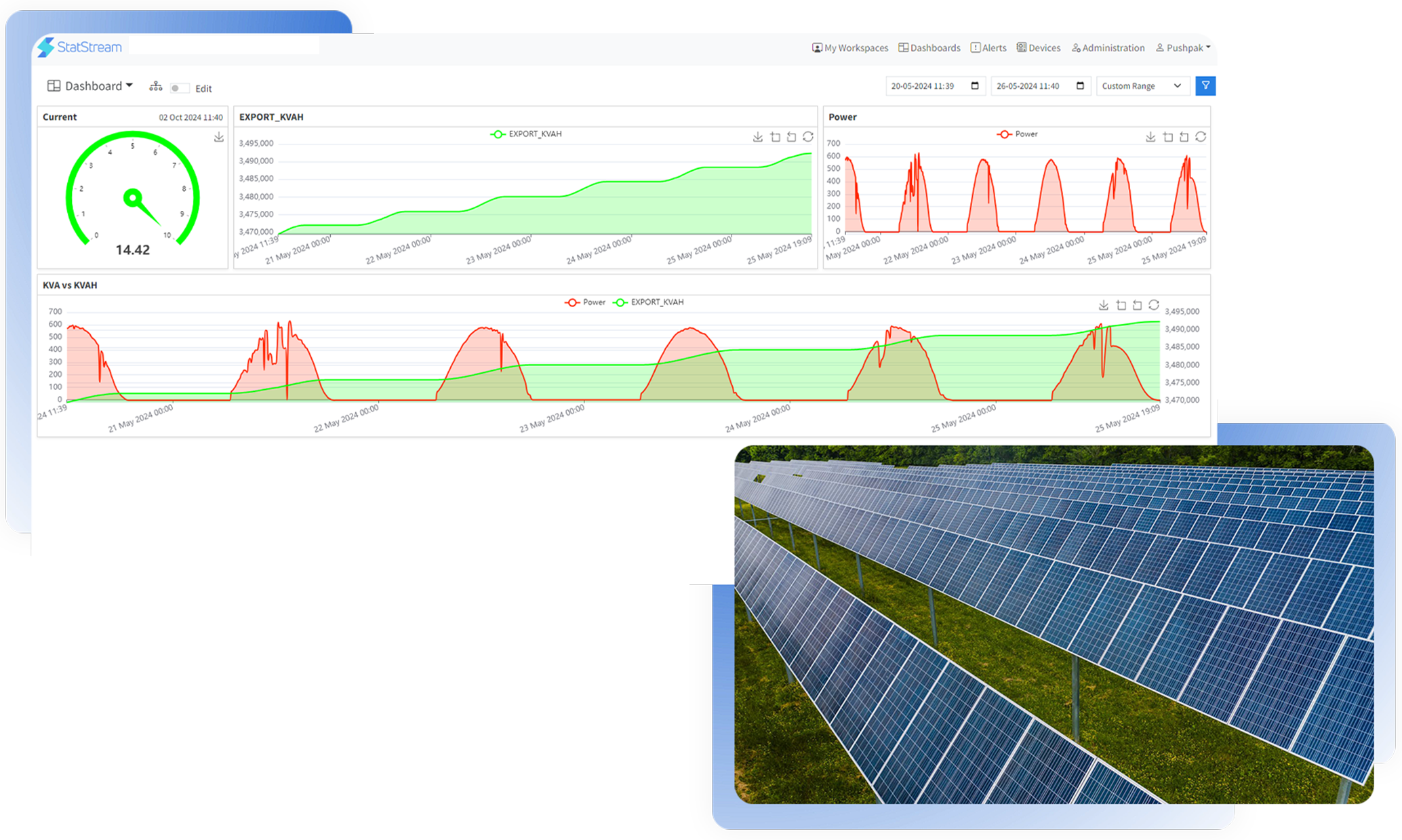Viewport: 1402px width, 840px height.
Task: Download the EXPORT_KVAH chart
Action: tap(757, 138)
